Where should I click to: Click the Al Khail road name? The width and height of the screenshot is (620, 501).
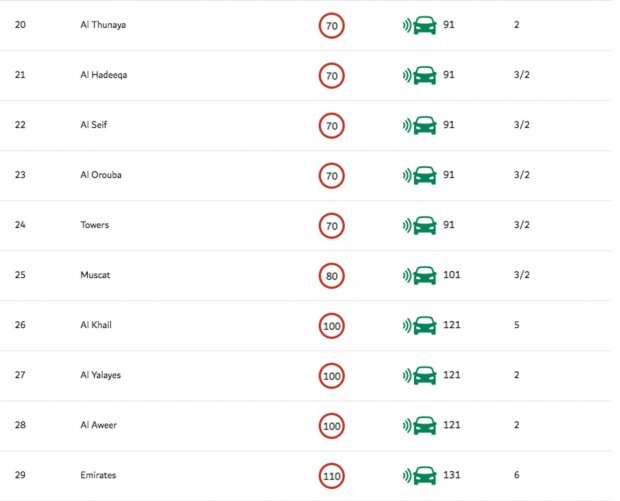(97, 325)
